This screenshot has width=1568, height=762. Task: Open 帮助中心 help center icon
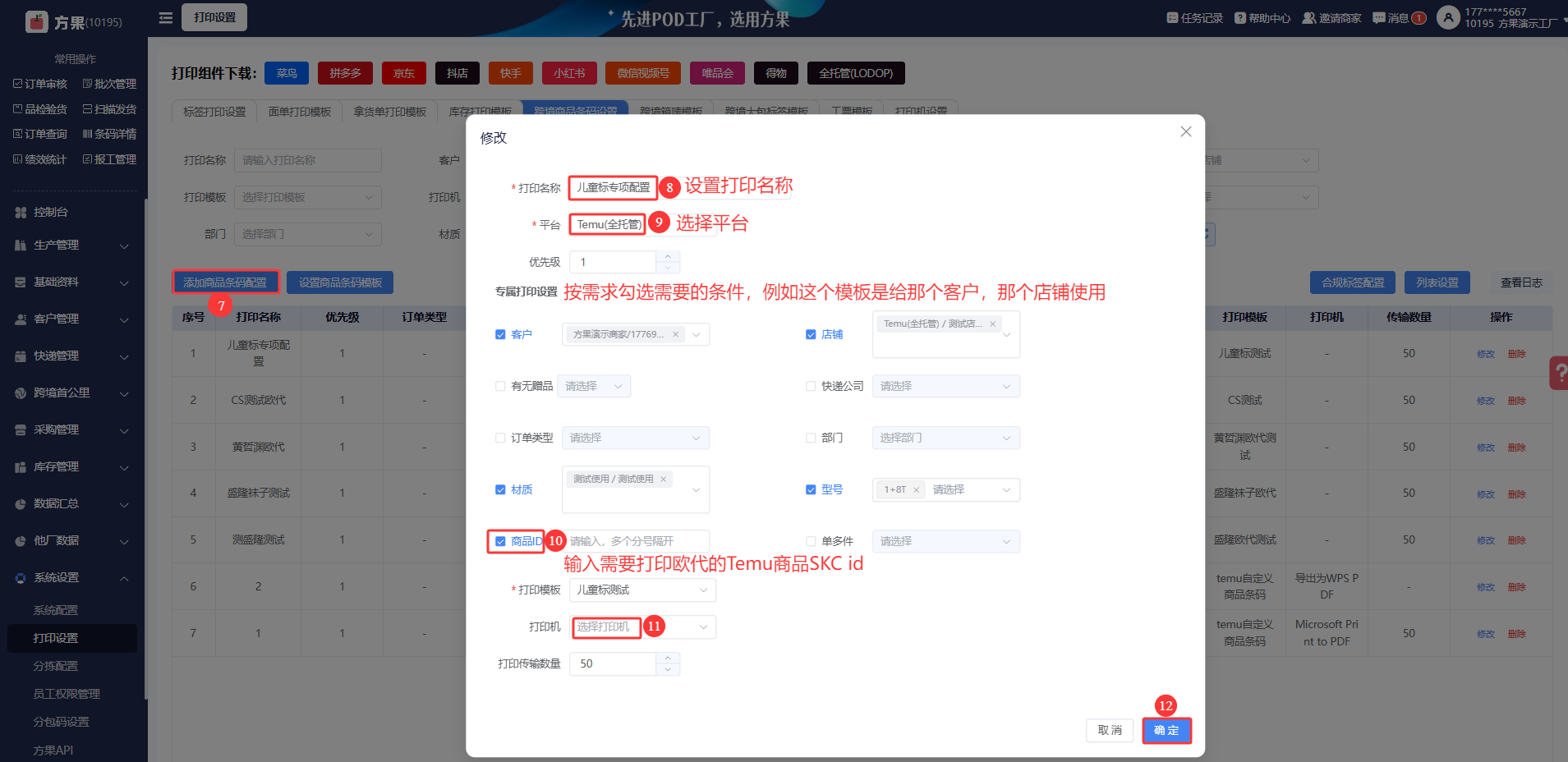[1240, 17]
